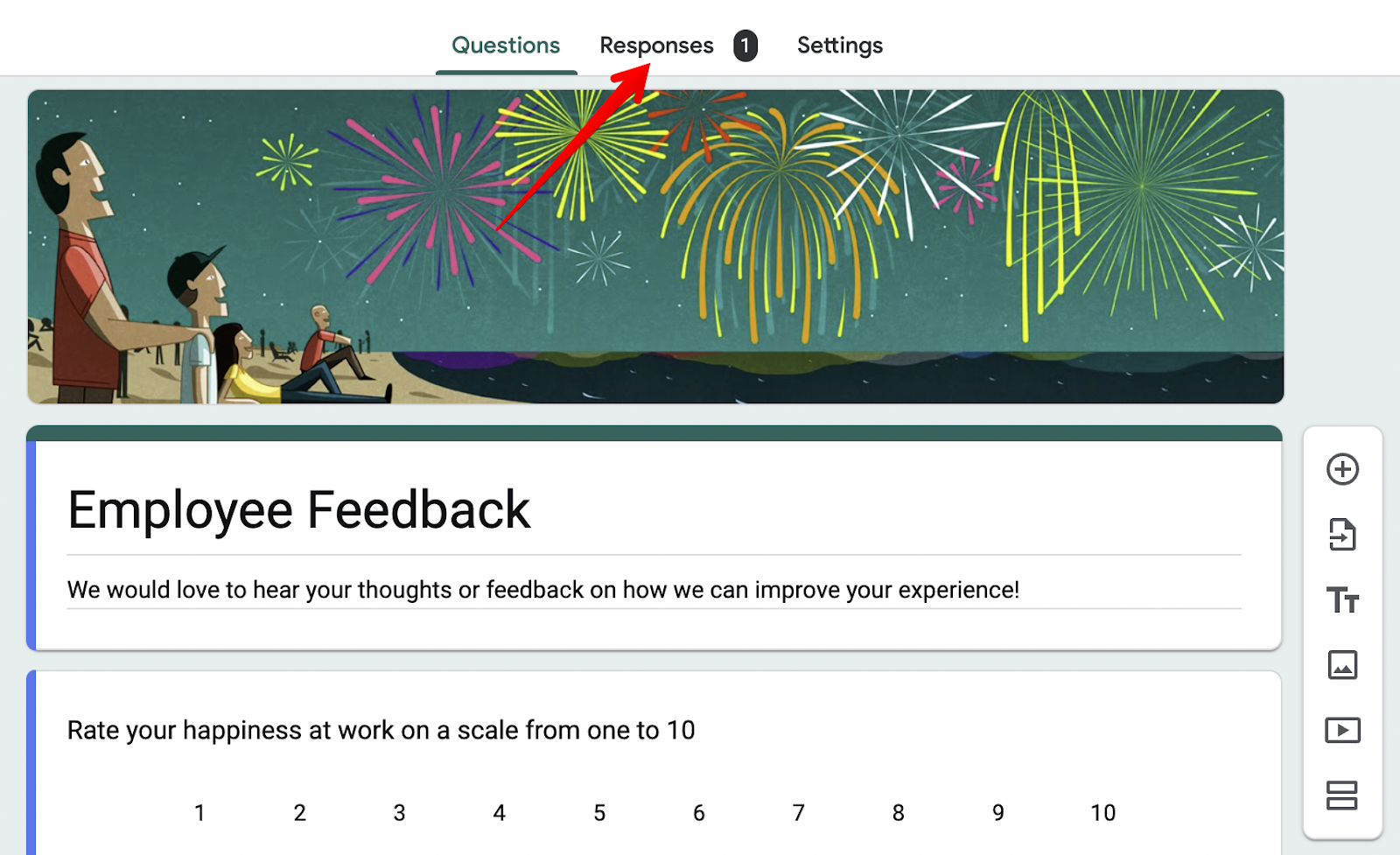
Task: Stay on the Questions tab
Action: (505, 45)
